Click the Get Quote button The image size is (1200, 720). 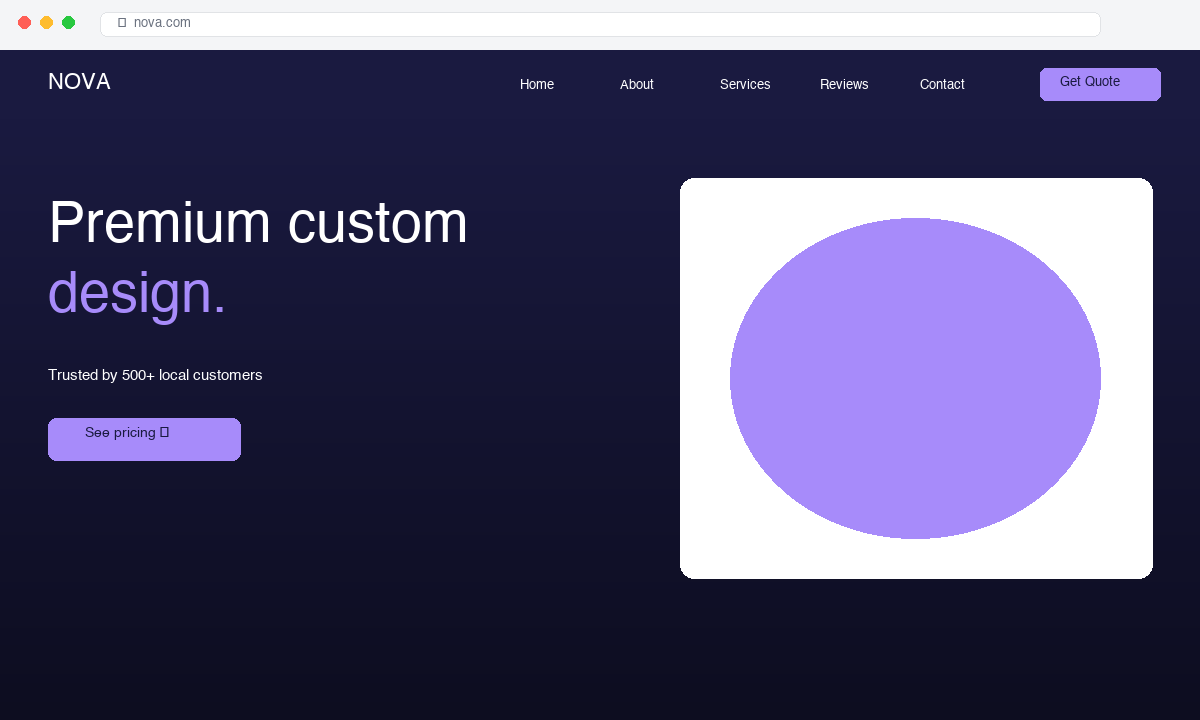click(1100, 84)
